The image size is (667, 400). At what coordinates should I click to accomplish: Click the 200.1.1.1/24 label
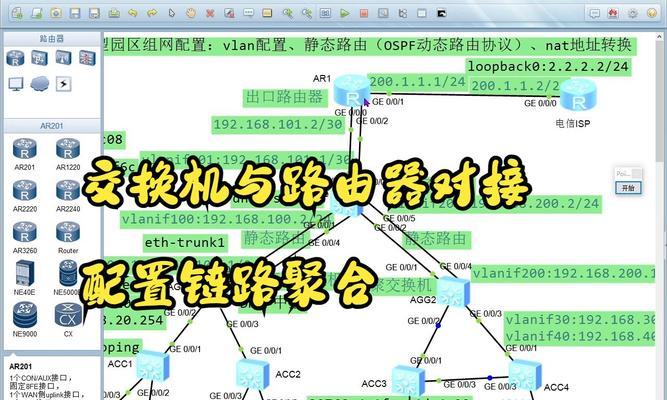click(418, 81)
